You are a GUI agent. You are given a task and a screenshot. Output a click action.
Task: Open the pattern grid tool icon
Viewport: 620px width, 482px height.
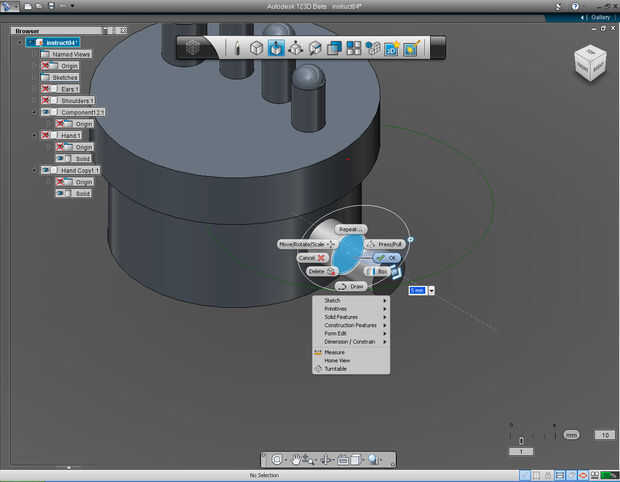pyautogui.click(x=353, y=48)
